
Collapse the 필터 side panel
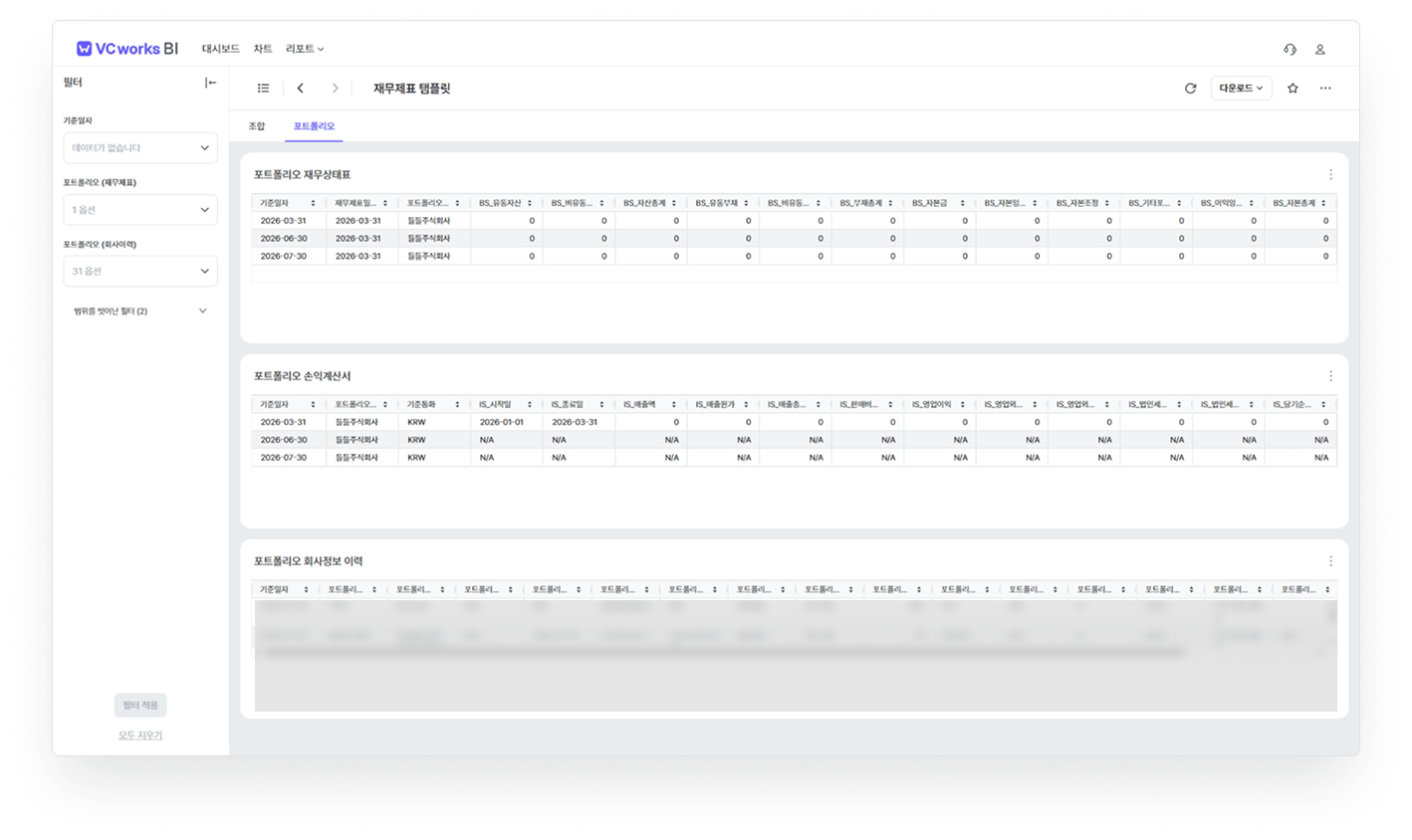click(210, 83)
